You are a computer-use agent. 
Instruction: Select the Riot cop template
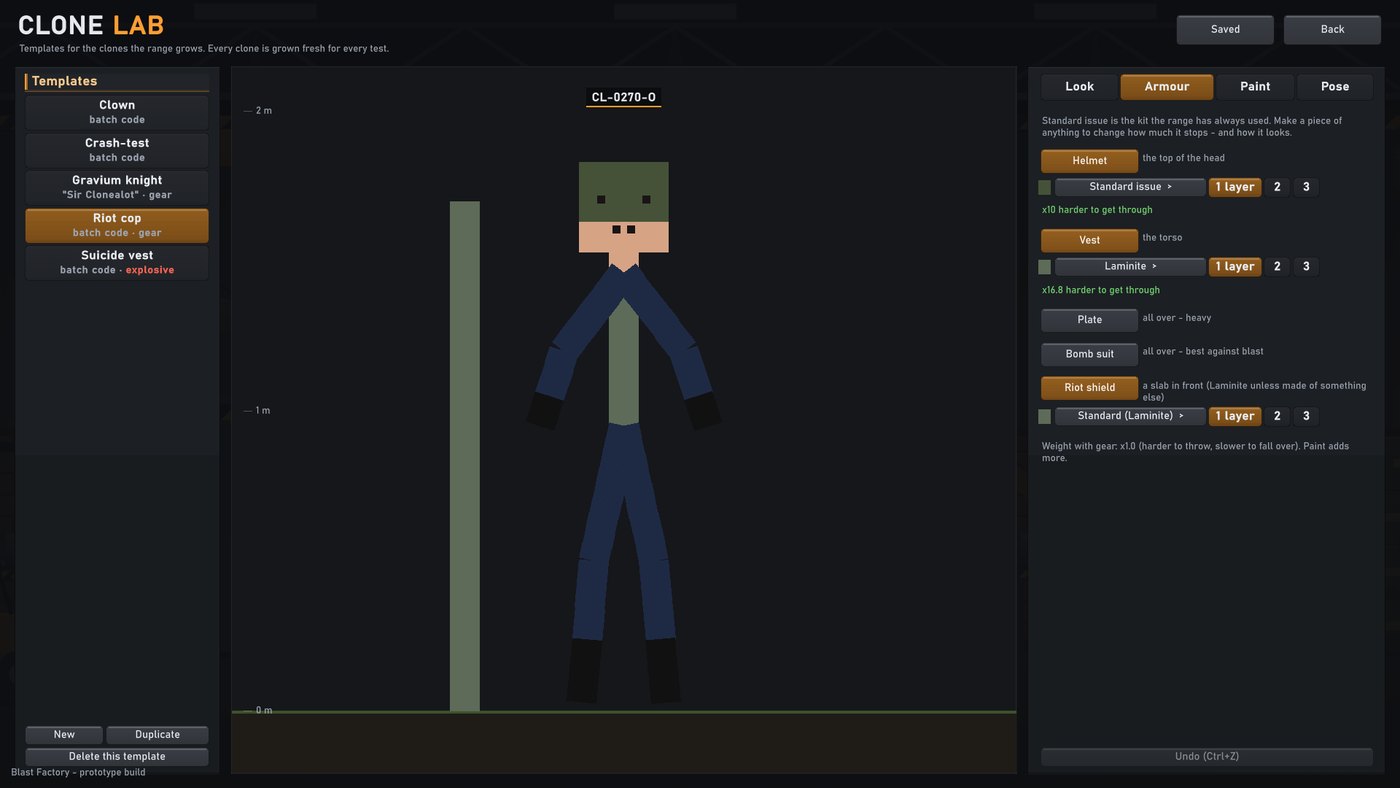[117, 225]
